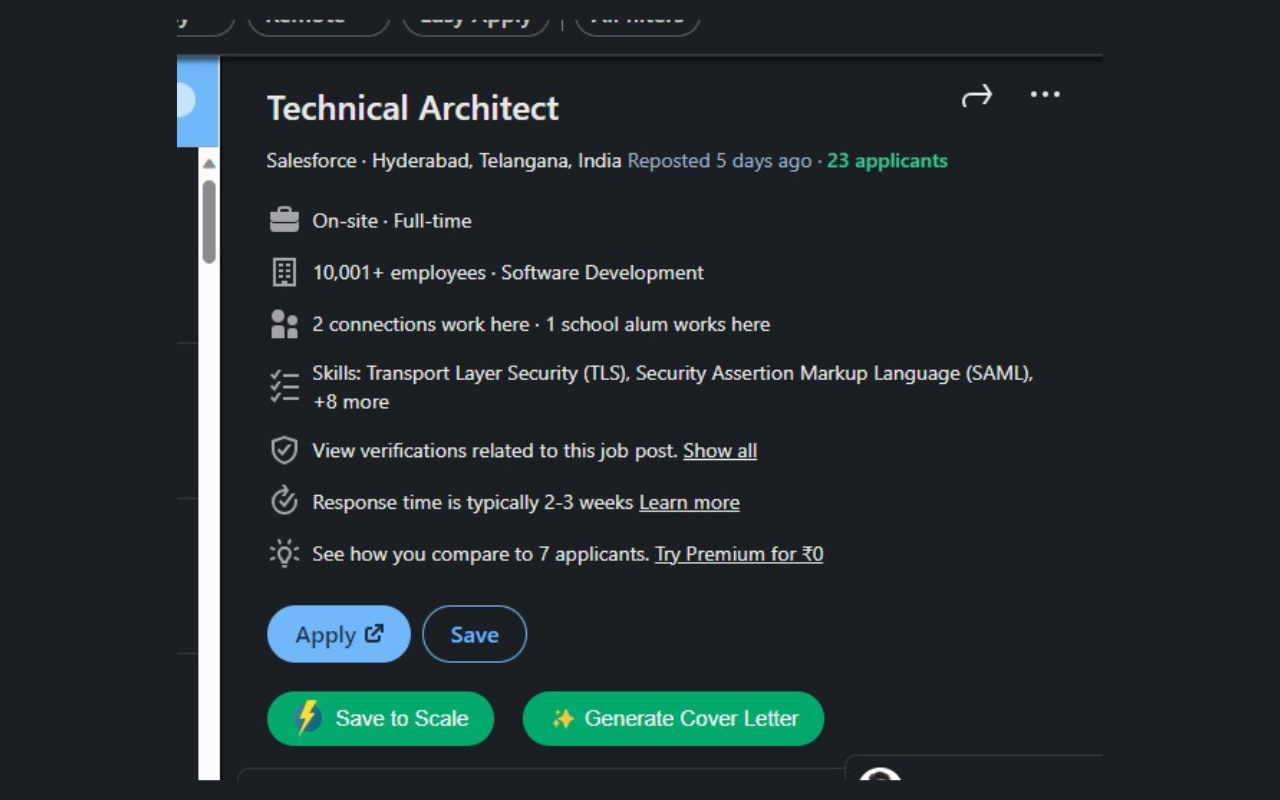This screenshot has height=800, width=1280.
Task: Click the checklist icon beside Skills
Action: (x=284, y=386)
